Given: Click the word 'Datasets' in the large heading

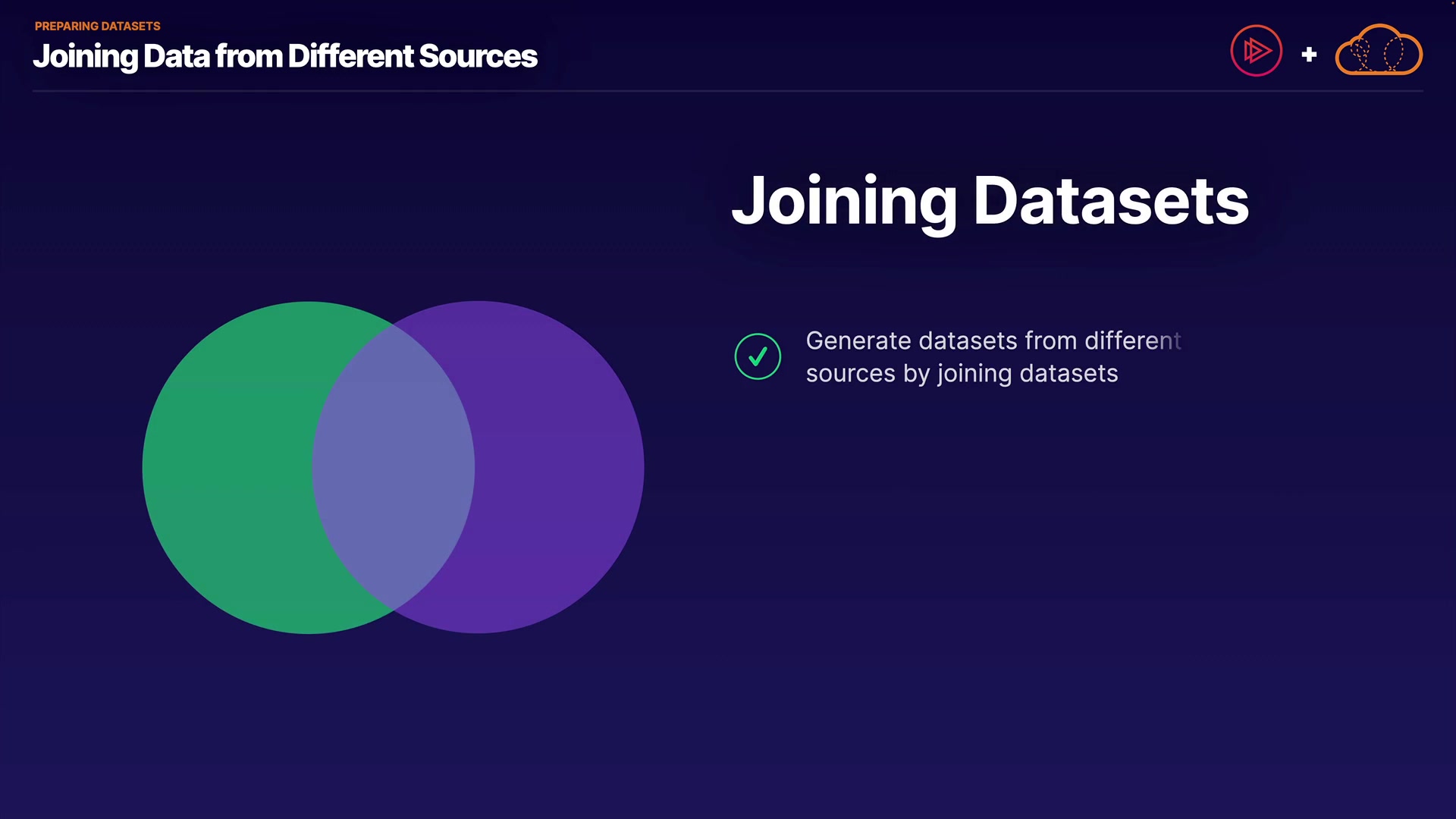Looking at the screenshot, I should click(1111, 202).
